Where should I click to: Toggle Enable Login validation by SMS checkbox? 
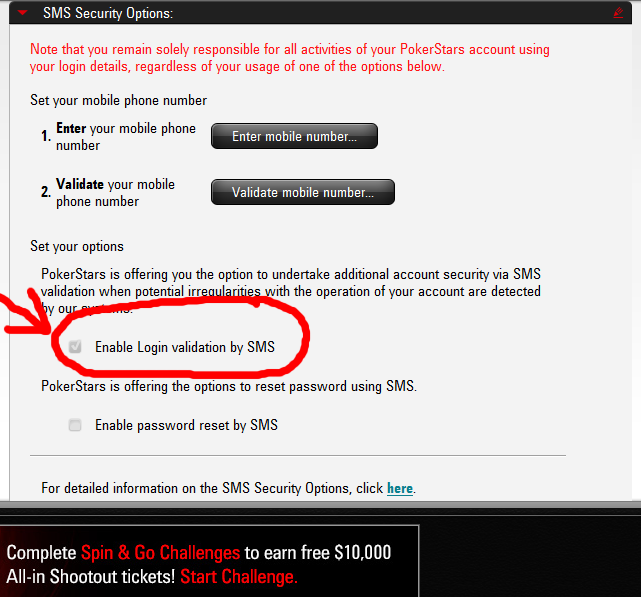click(75, 347)
